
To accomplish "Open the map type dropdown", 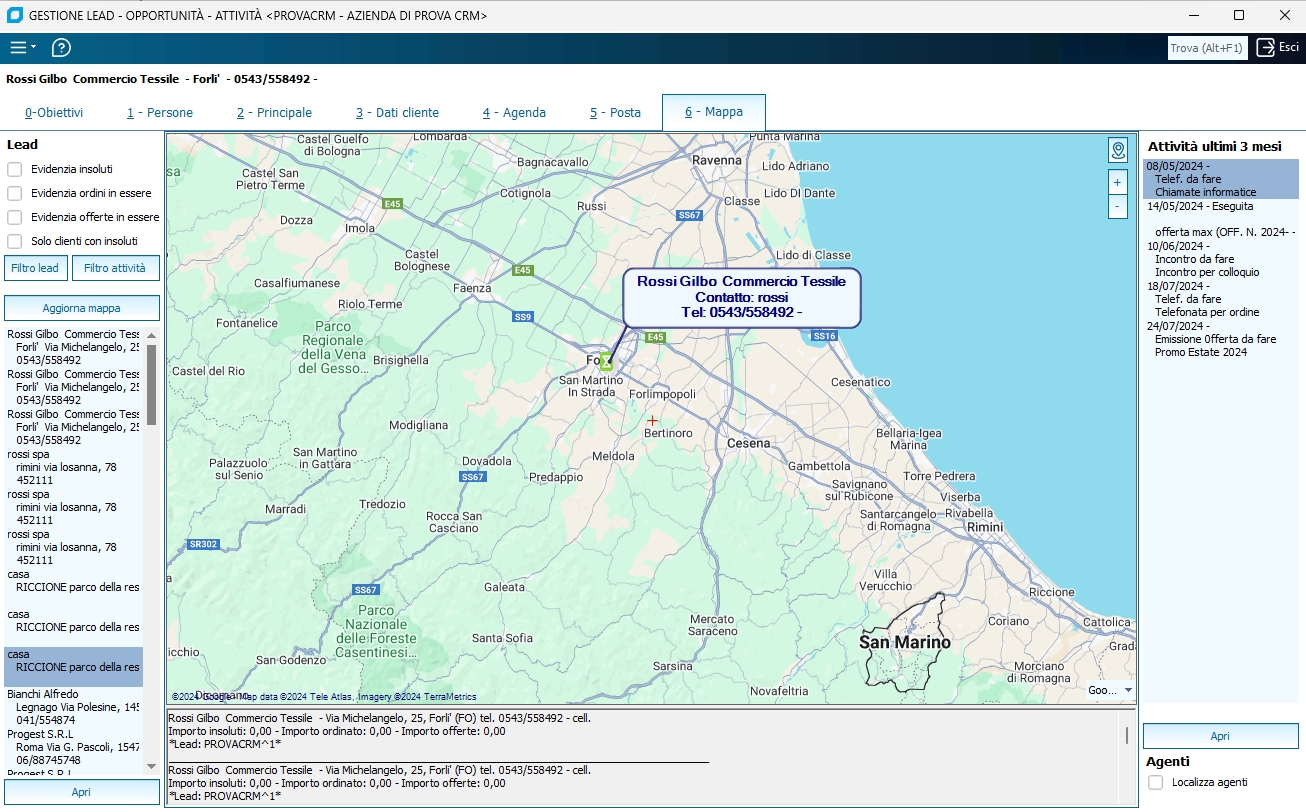I will pyautogui.click(x=1110, y=690).
